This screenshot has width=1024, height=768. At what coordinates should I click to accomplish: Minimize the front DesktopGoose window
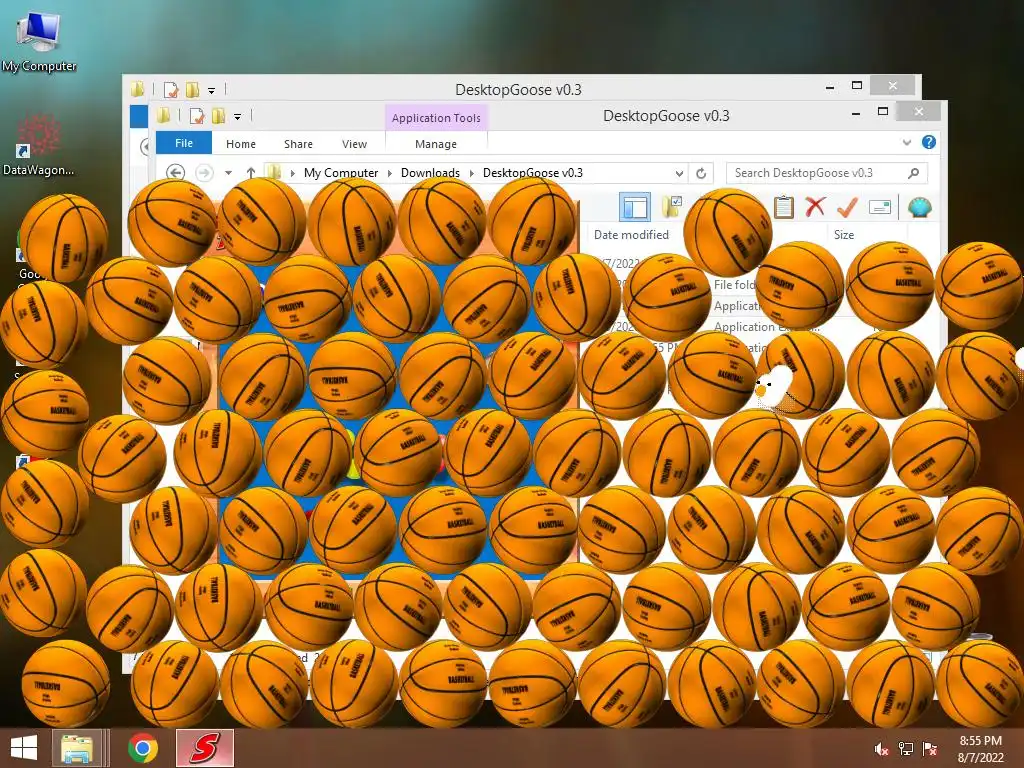pyautogui.click(x=856, y=113)
